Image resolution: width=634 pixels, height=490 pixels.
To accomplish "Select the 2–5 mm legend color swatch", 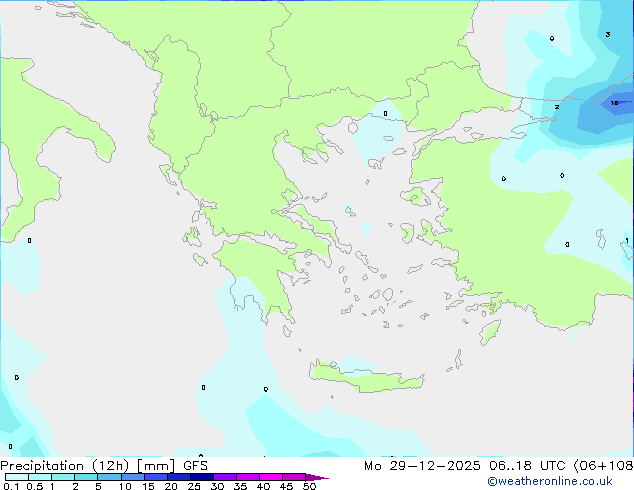I will (86, 477).
